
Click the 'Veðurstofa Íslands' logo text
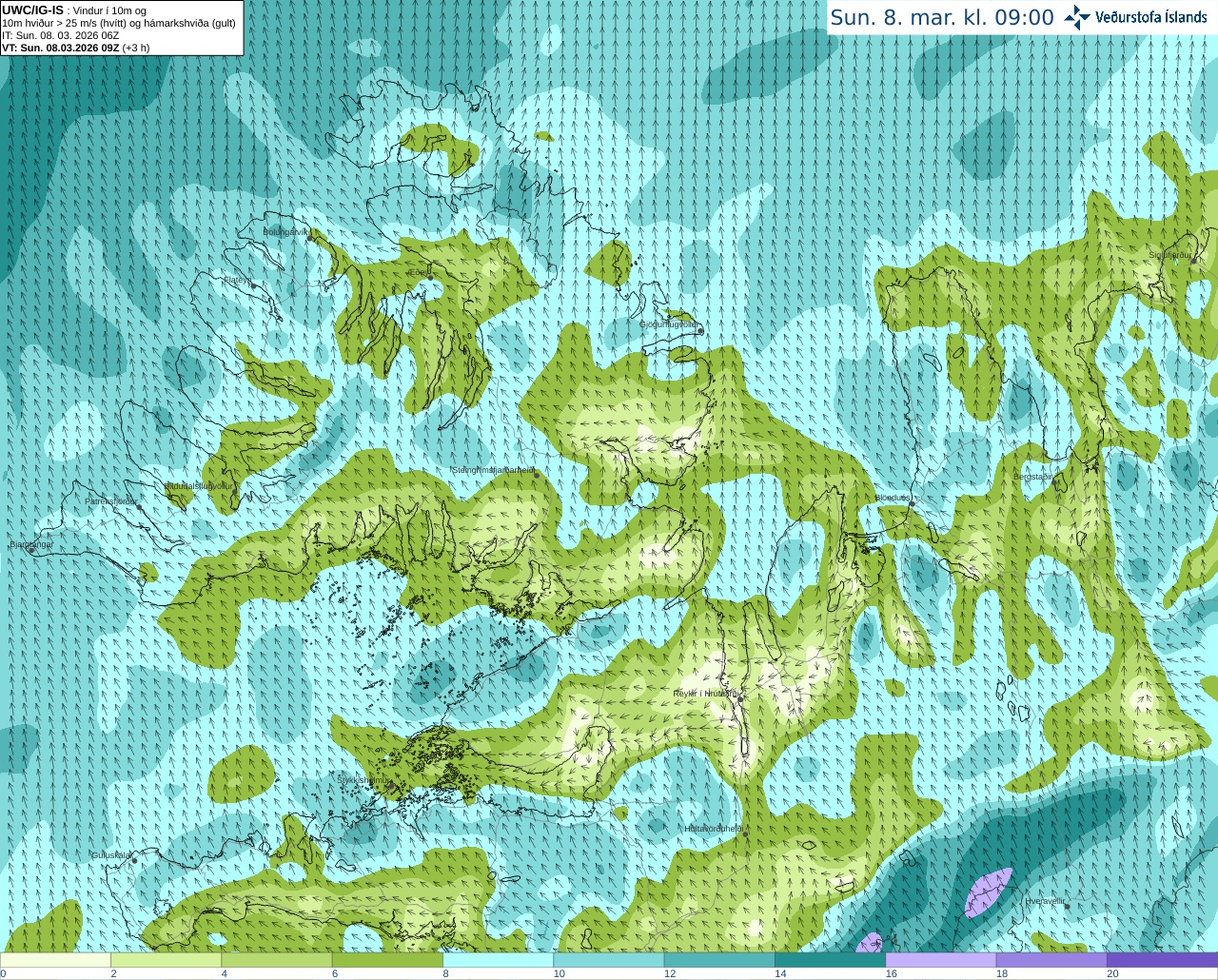(1150, 17)
